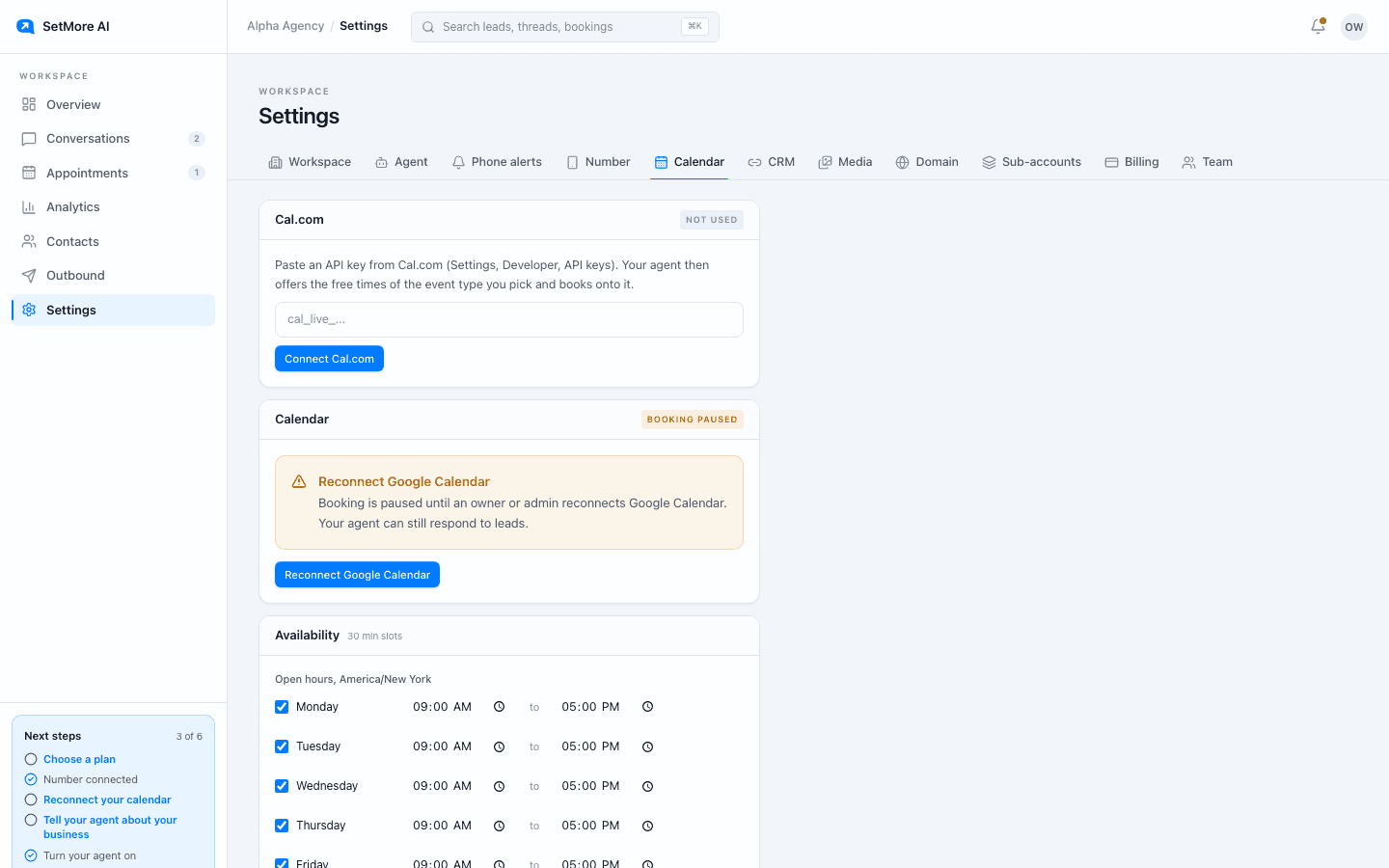
Task: Click the Alpha Agency breadcrumb
Action: (286, 26)
